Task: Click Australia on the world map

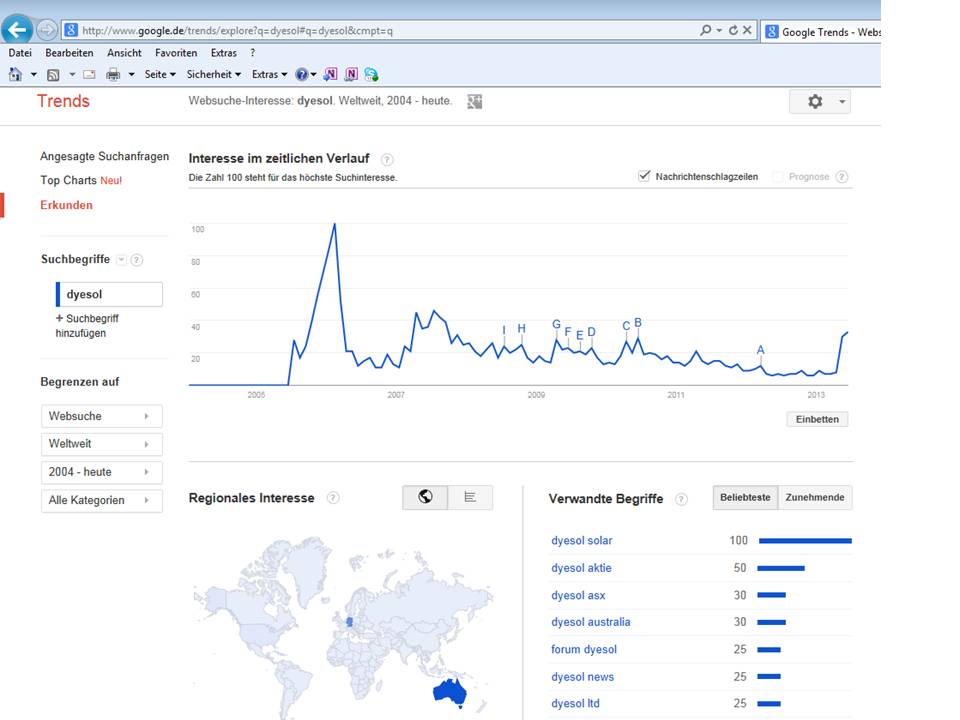Action: (450, 692)
